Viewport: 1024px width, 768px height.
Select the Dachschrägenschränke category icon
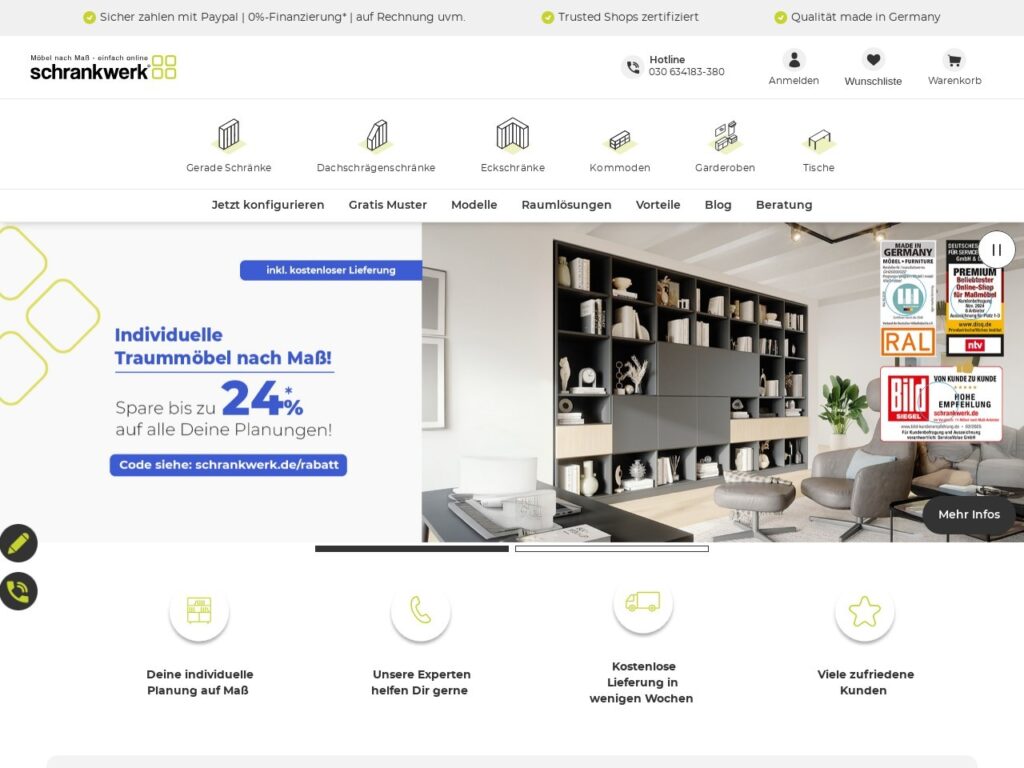pos(376,135)
